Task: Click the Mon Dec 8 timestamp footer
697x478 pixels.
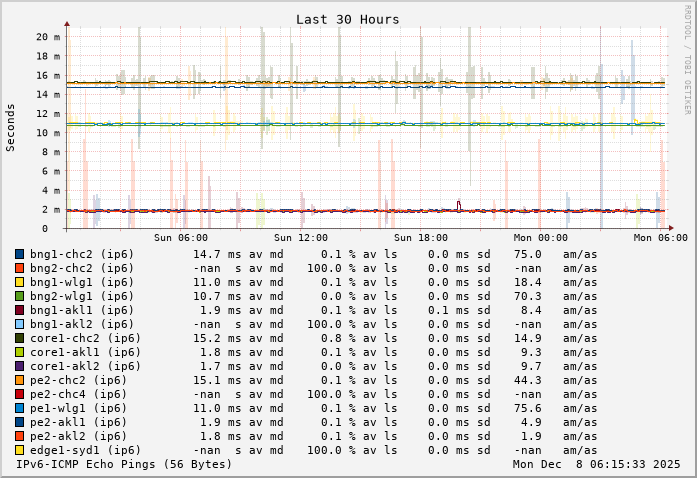Action: click(x=596, y=464)
